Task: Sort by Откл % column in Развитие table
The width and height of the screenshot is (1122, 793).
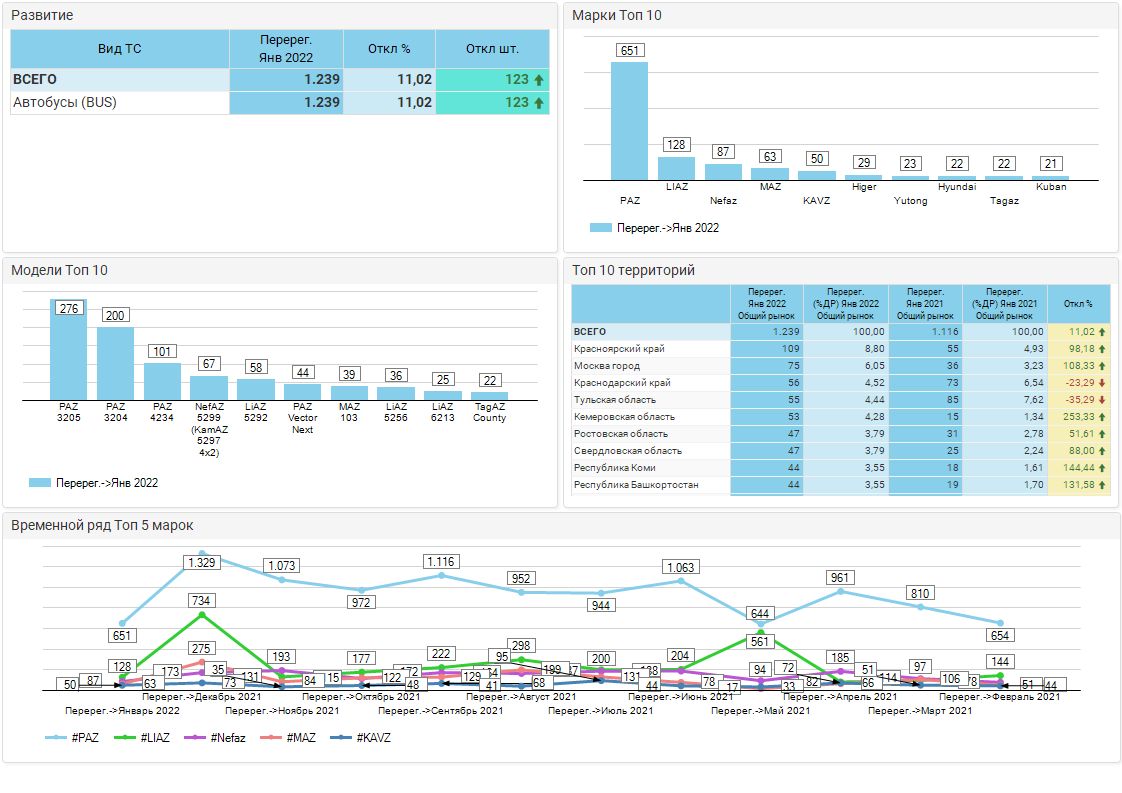Action: 389,49
